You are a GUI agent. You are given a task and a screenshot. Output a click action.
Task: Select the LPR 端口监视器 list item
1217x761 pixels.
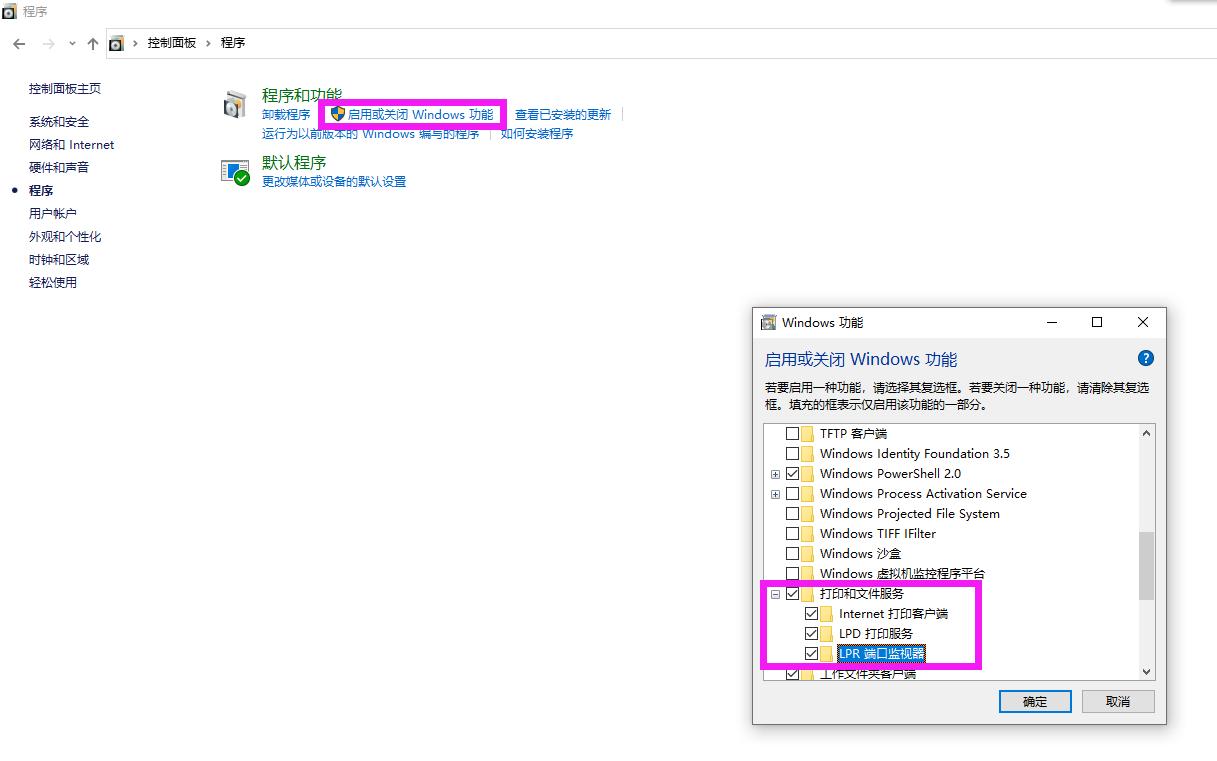point(882,654)
